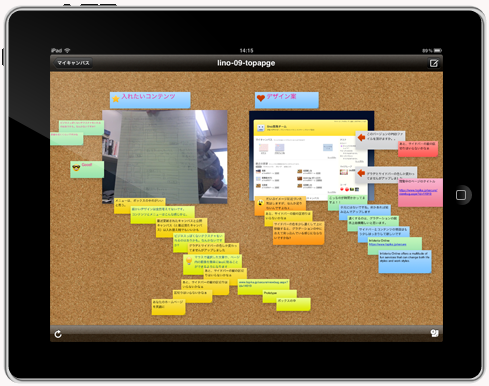The image size is (489, 386).
Task: Select the topmost light-green sticky left of photo
Action: click(x=81, y=127)
